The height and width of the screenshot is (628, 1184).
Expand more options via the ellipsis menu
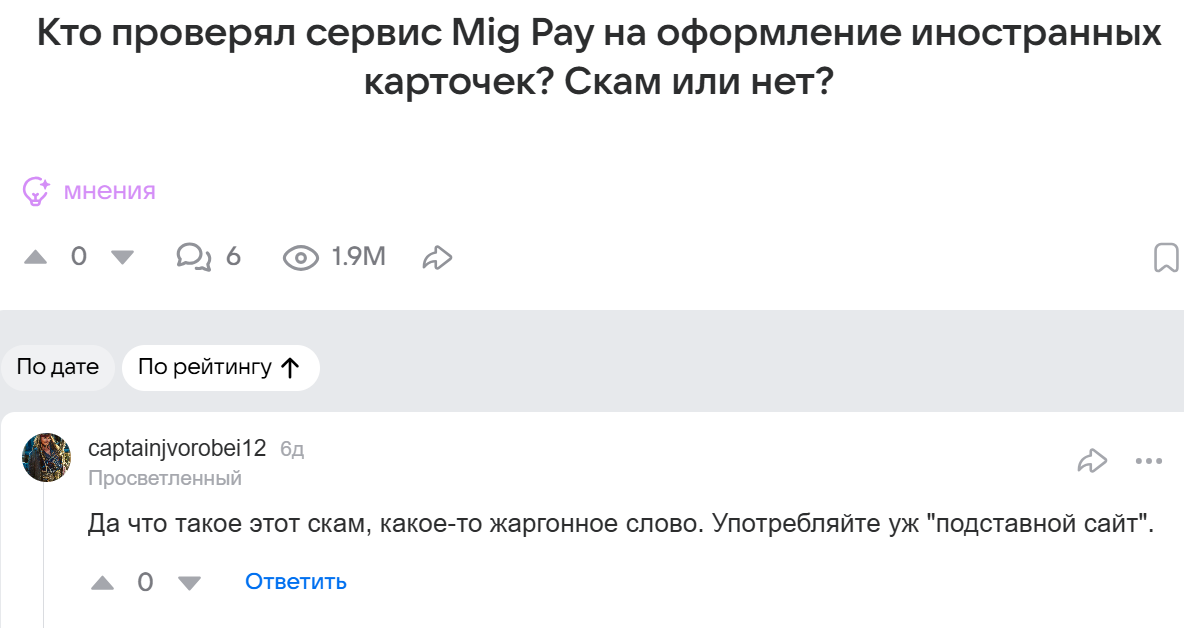(1146, 460)
